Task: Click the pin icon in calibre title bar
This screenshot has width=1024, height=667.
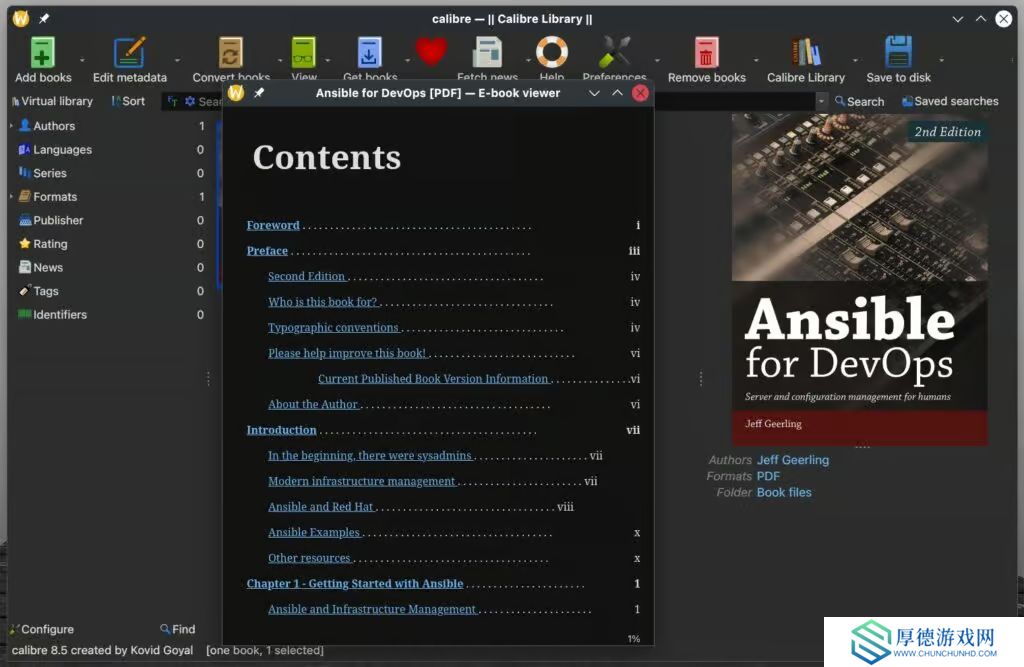Action: [44, 18]
